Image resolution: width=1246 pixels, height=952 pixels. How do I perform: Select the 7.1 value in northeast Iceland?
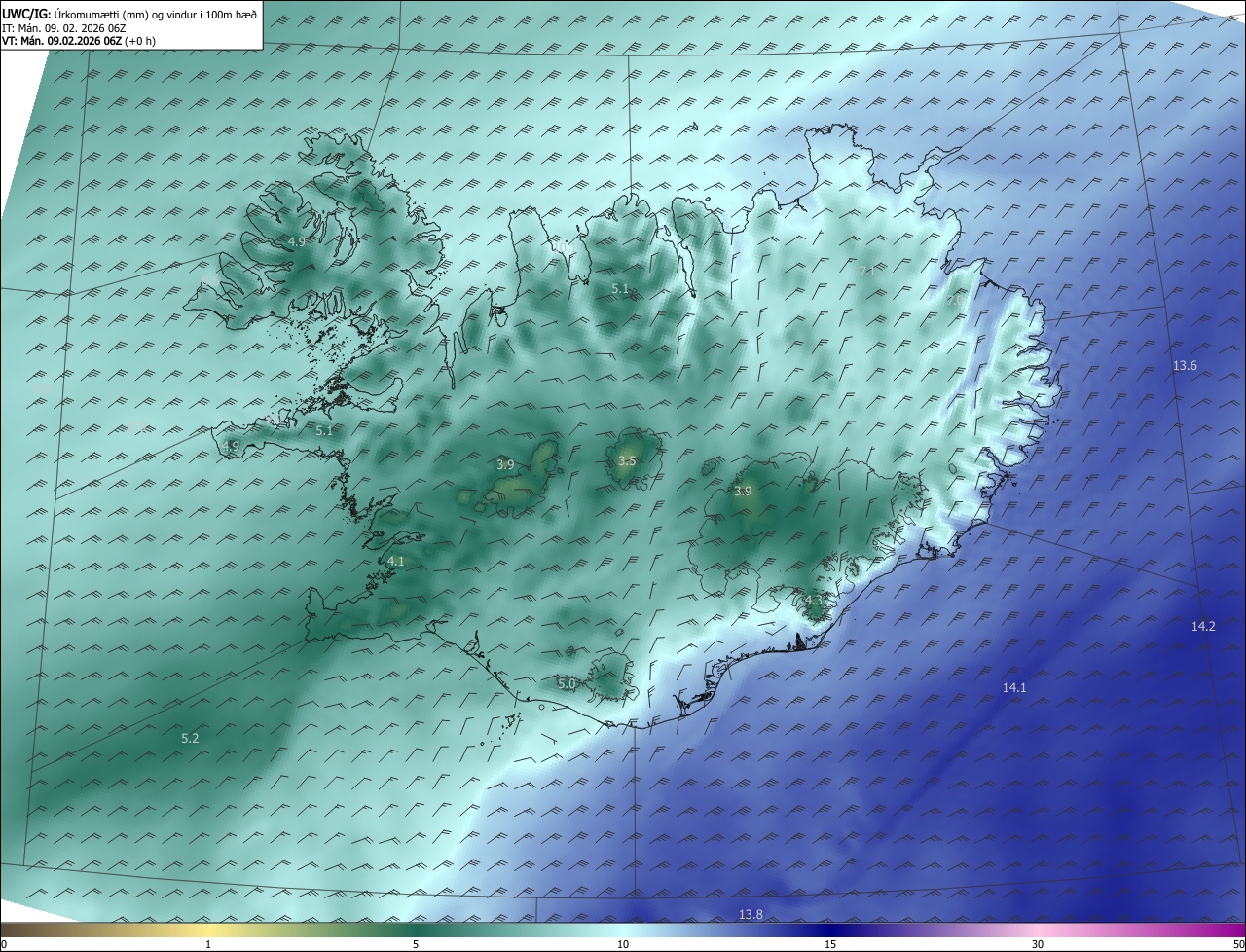(868, 272)
